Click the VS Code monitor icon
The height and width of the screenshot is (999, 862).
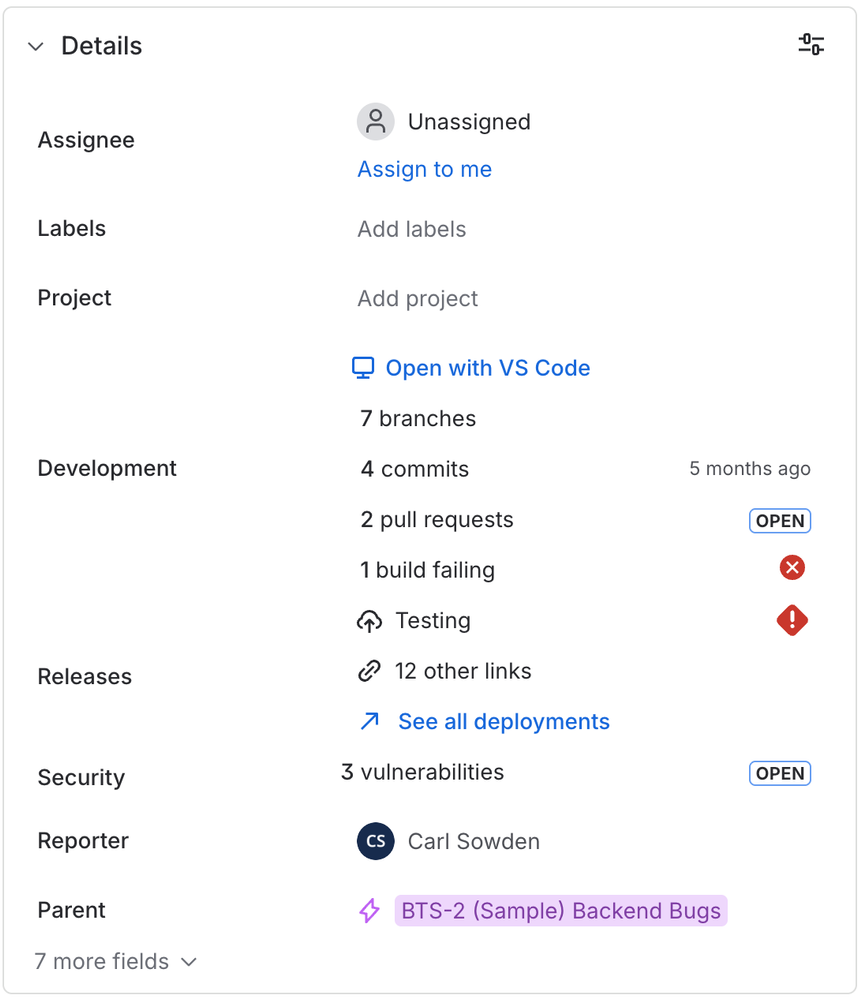tap(363, 368)
